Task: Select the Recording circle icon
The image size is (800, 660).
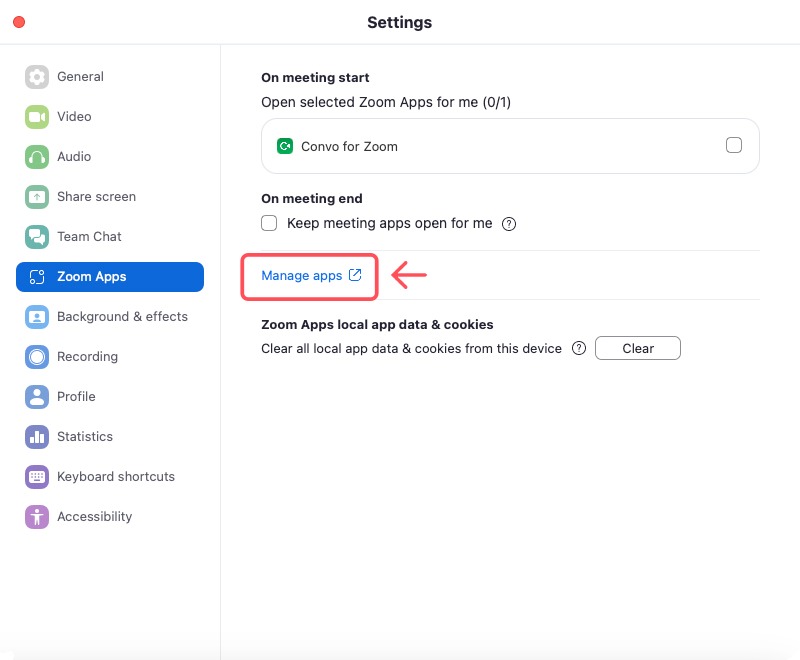Action: 37,357
